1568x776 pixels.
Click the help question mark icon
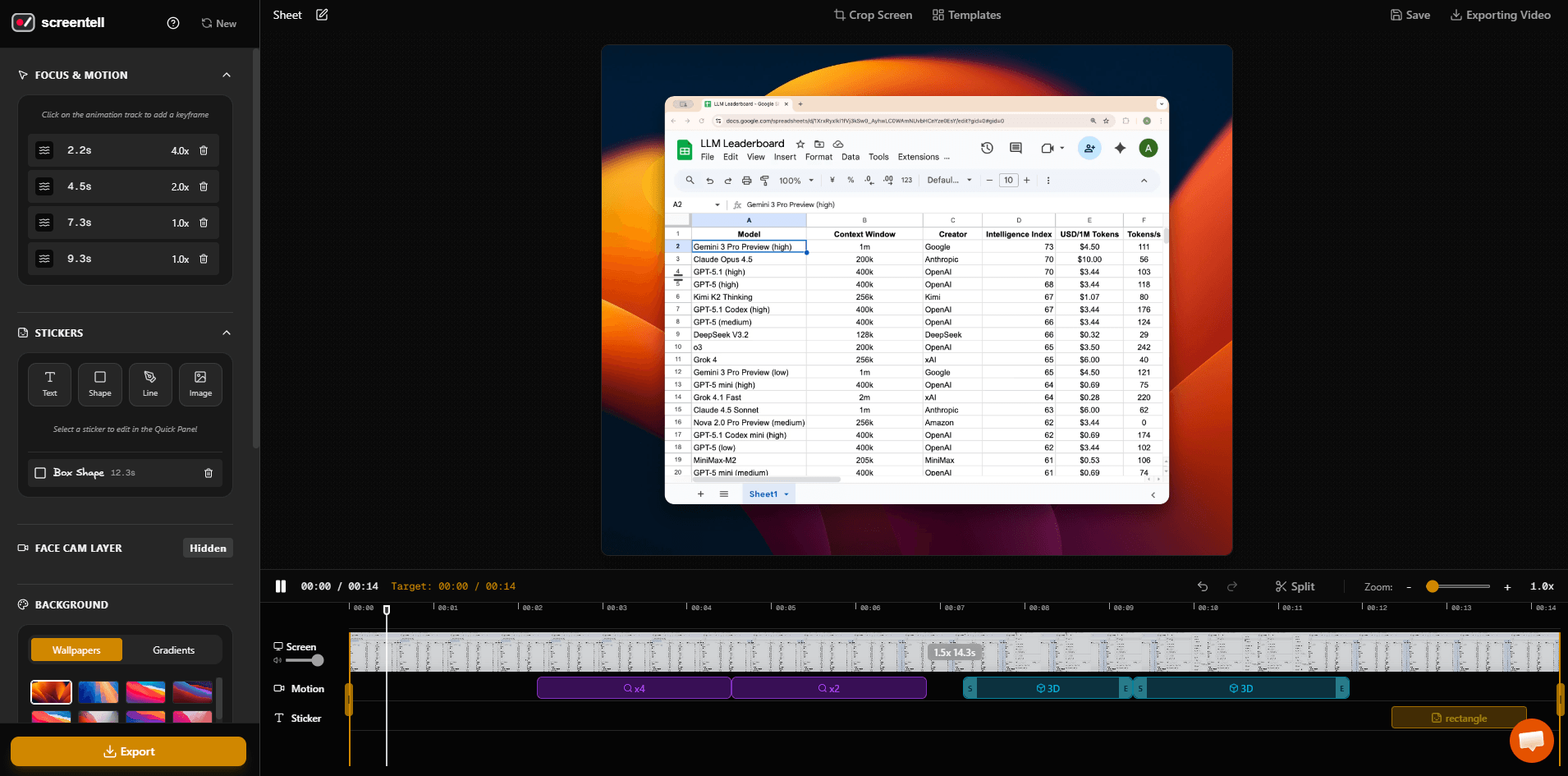tap(173, 23)
